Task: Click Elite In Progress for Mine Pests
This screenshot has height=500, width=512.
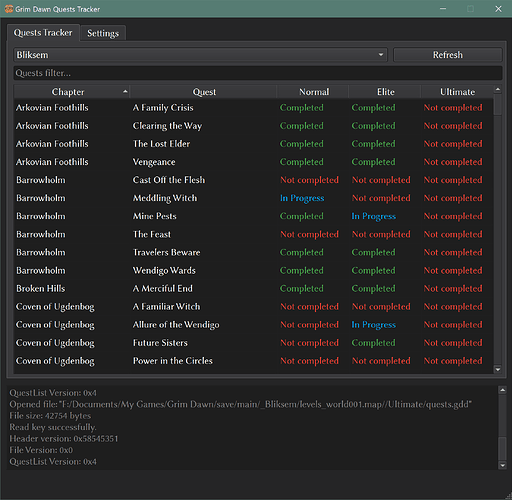Action: pos(374,216)
